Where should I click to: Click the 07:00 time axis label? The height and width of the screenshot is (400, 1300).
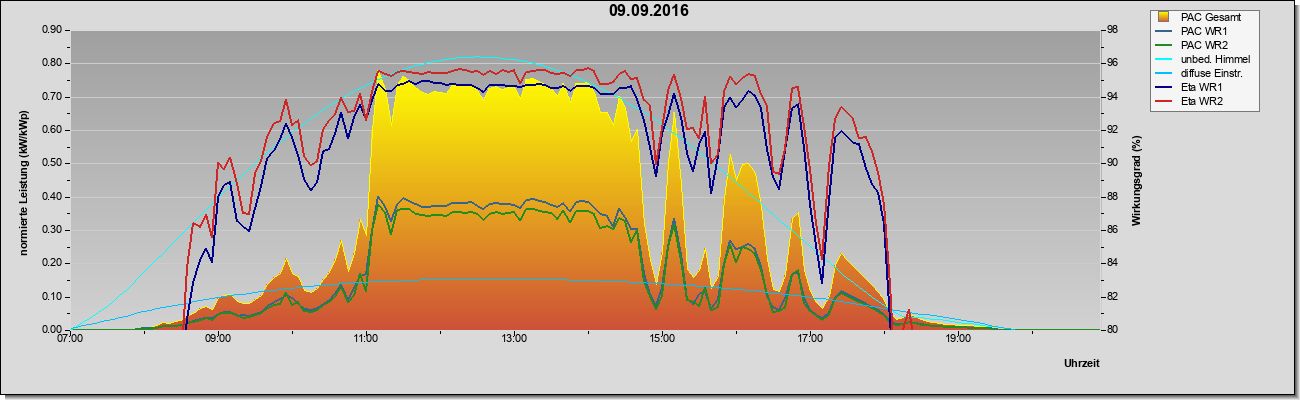(70, 338)
